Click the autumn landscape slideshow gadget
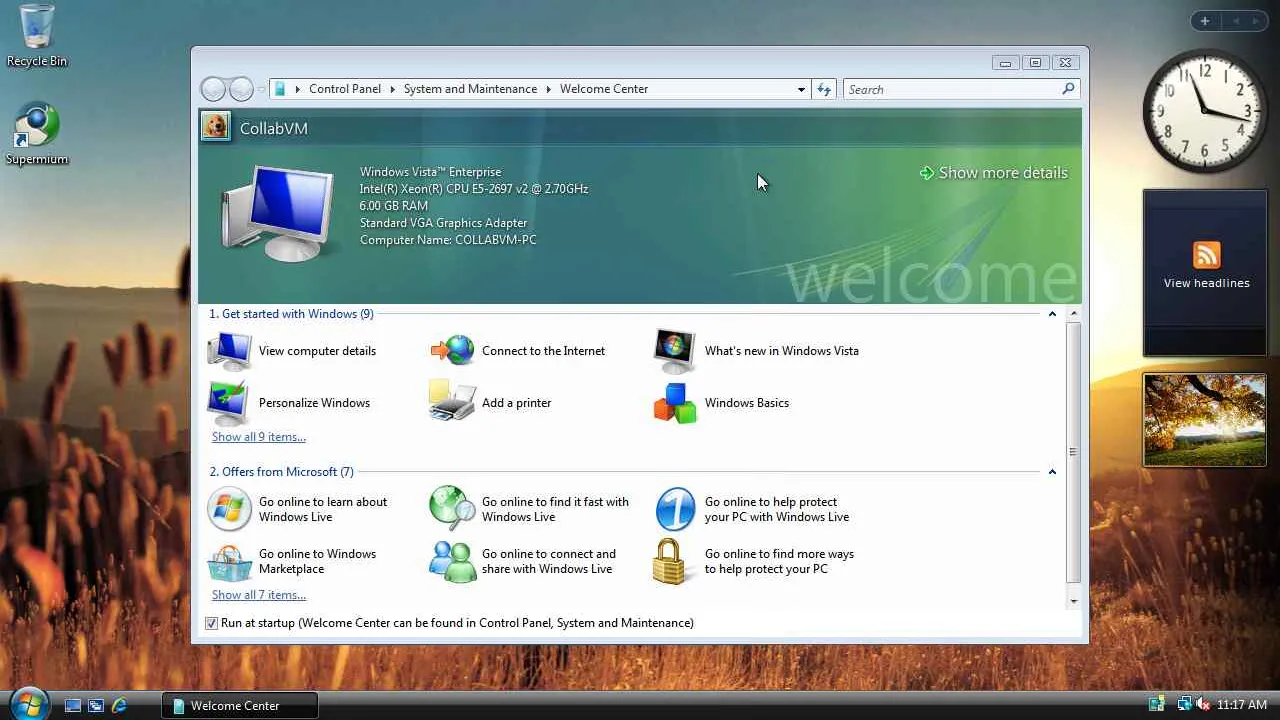The image size is (1280, 720). 1205,420
